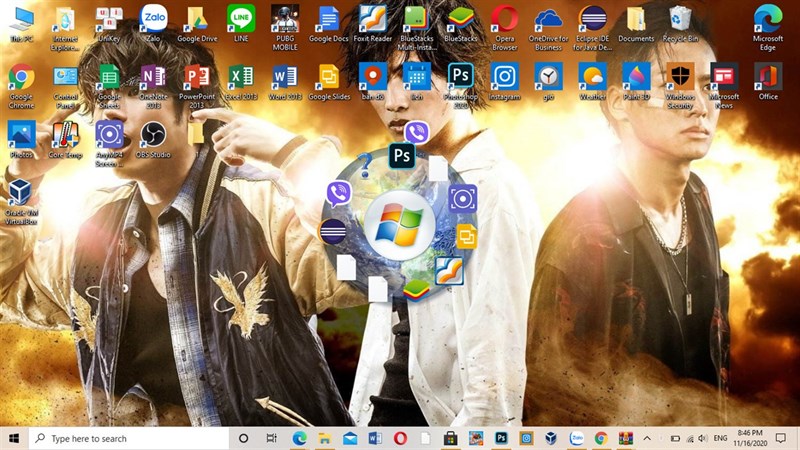Screen dimensions: 800x450
Task: Open volume control in system tray
Action: [703, 438]
